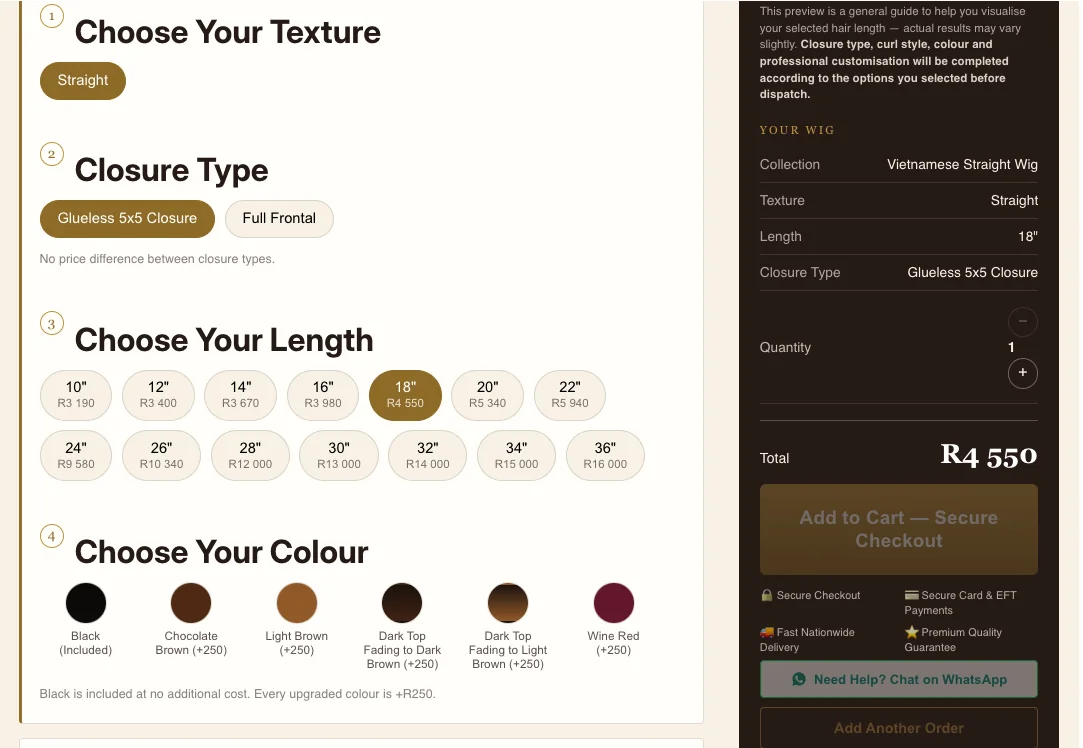Select the 28" length at R12 000
Viewport: 1083px width, 748px height.
(250, 456)
